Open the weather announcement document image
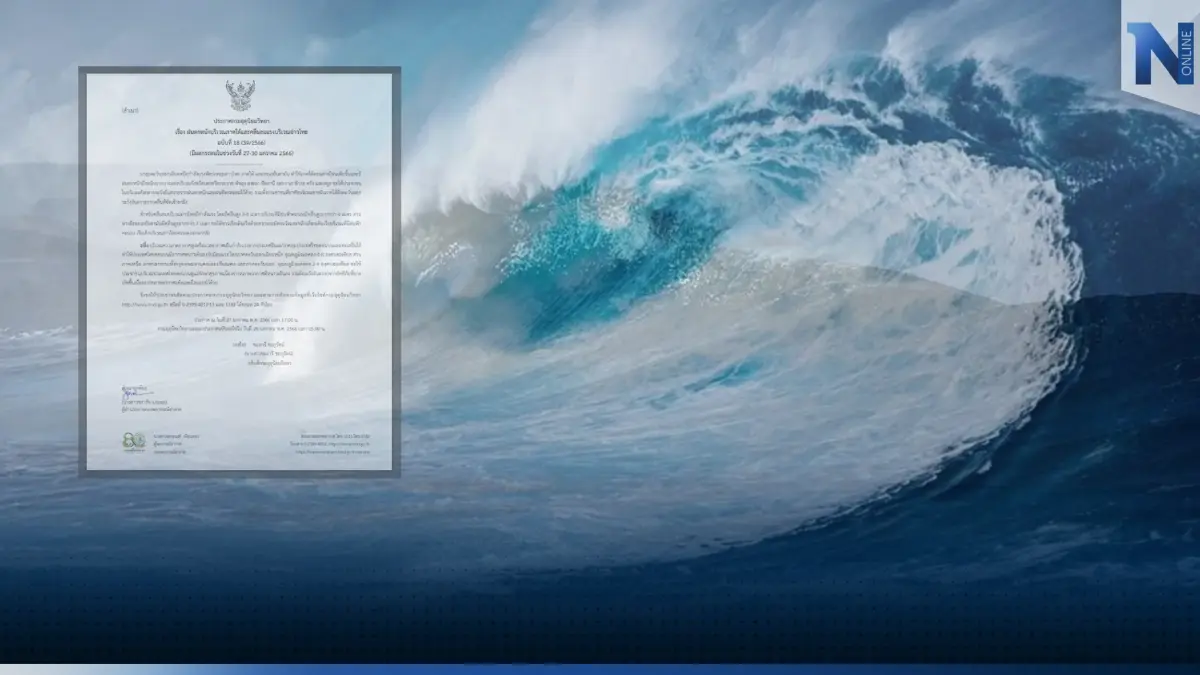Viewport: 1200px width, 675px height. (240, 271)
